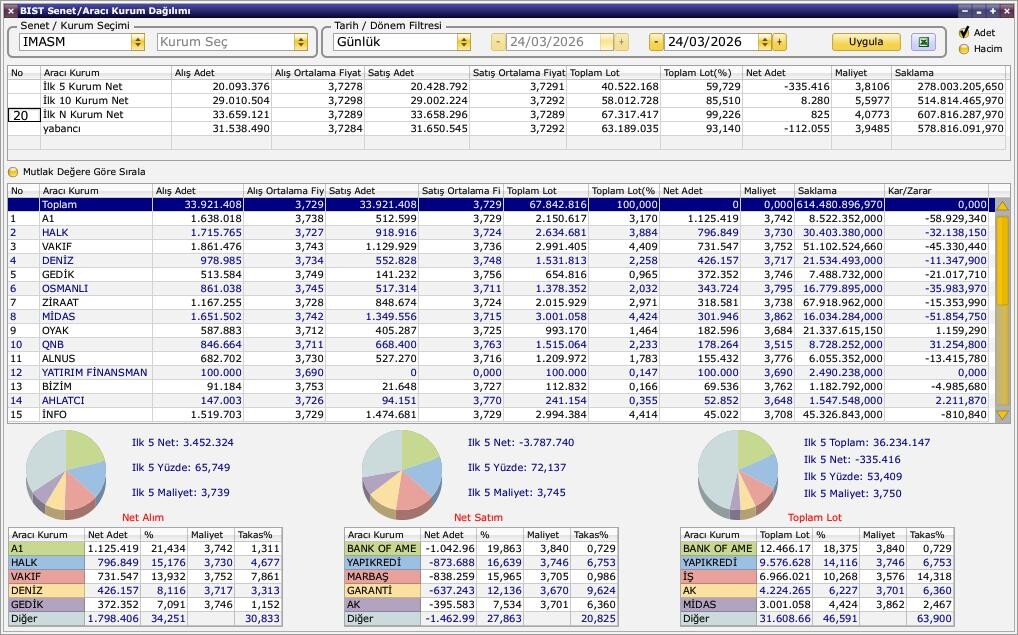Open the IMASM symbol dropdown
Image resolution: width=1018 pixels, height=635 pixels.
click(x=137, y=42)
